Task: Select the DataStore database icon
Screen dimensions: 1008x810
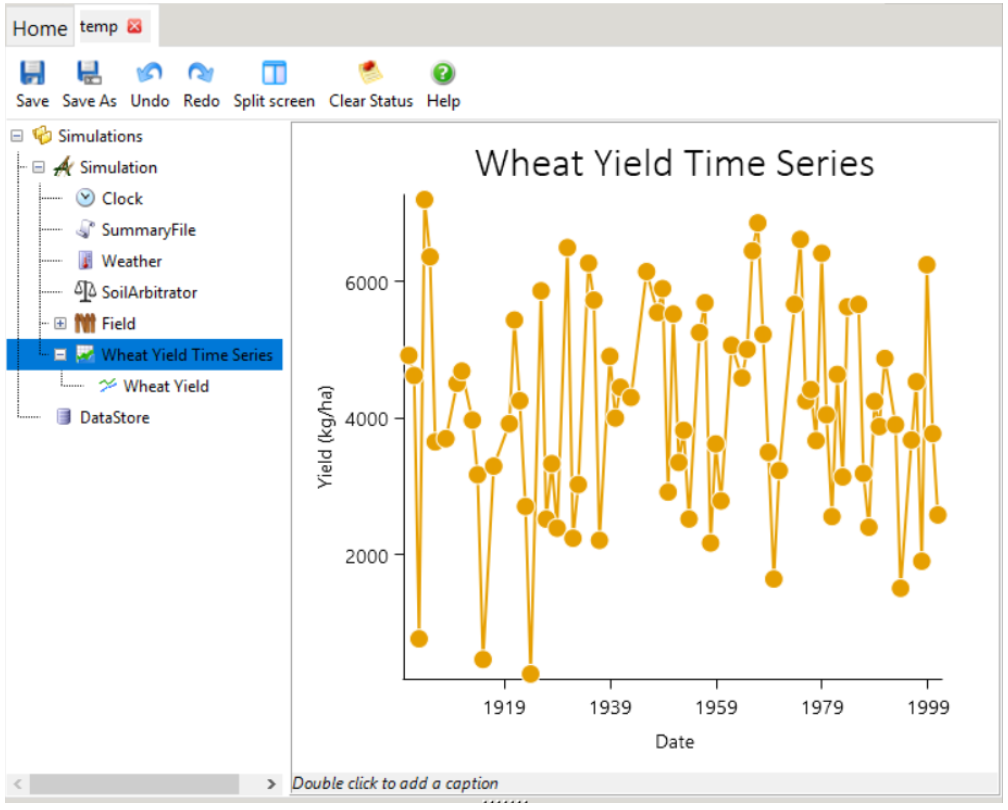Action: click(x=64, y=417)
